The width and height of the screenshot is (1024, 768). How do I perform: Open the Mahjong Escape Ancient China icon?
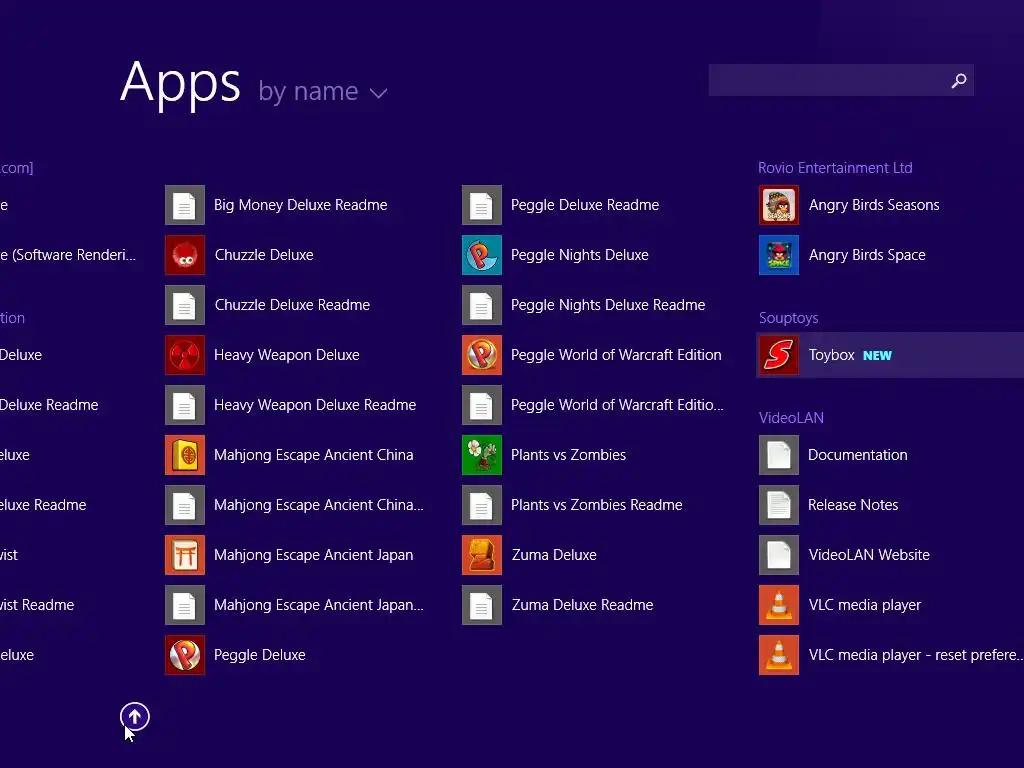click(185, 455)
